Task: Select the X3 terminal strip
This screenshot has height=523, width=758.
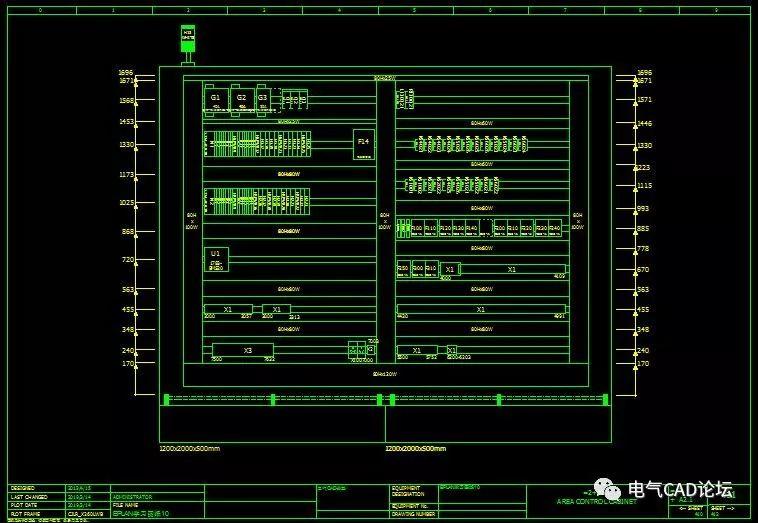Action: tap(242, 350)
